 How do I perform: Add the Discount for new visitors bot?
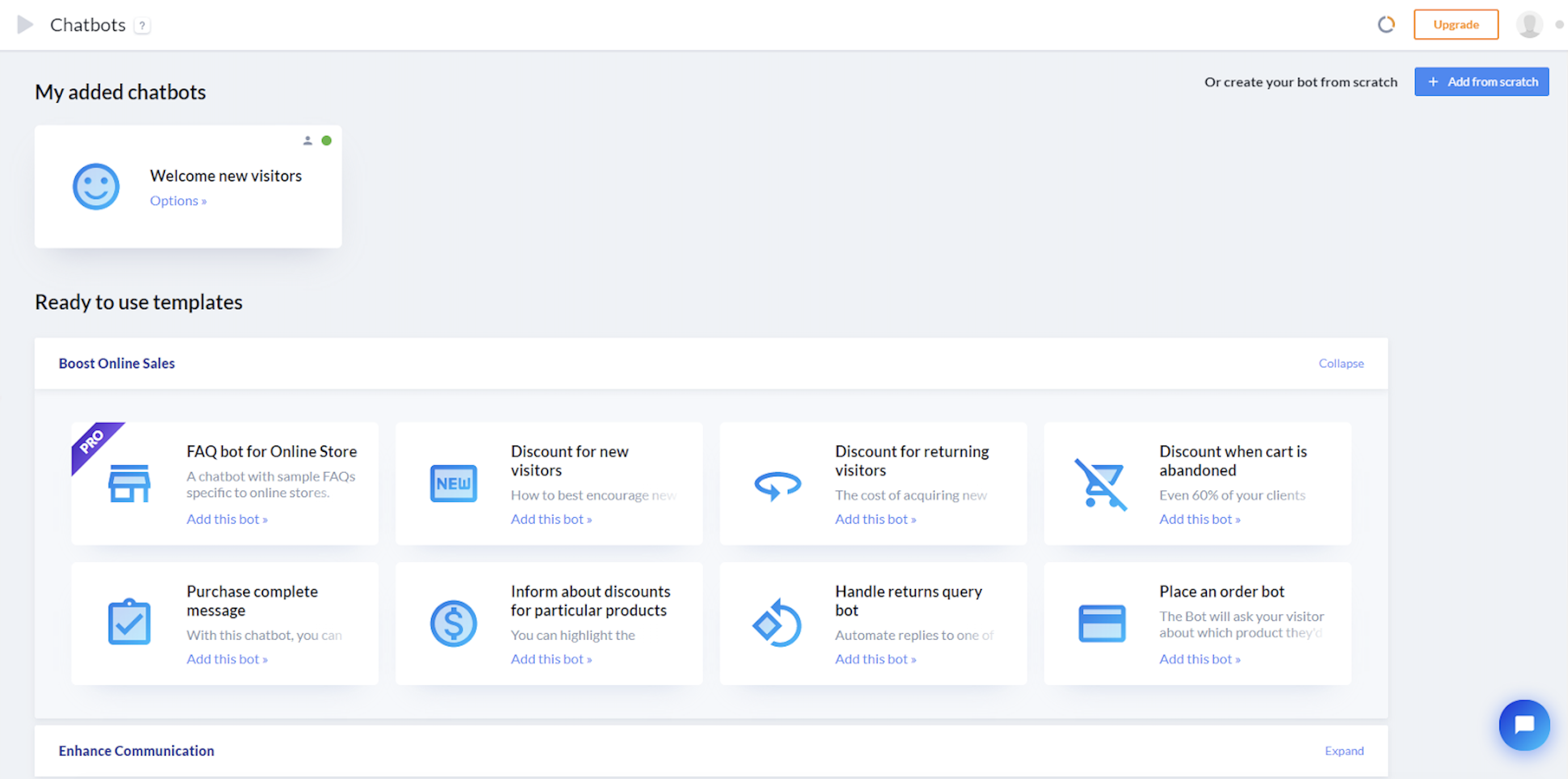coord(551,519)
